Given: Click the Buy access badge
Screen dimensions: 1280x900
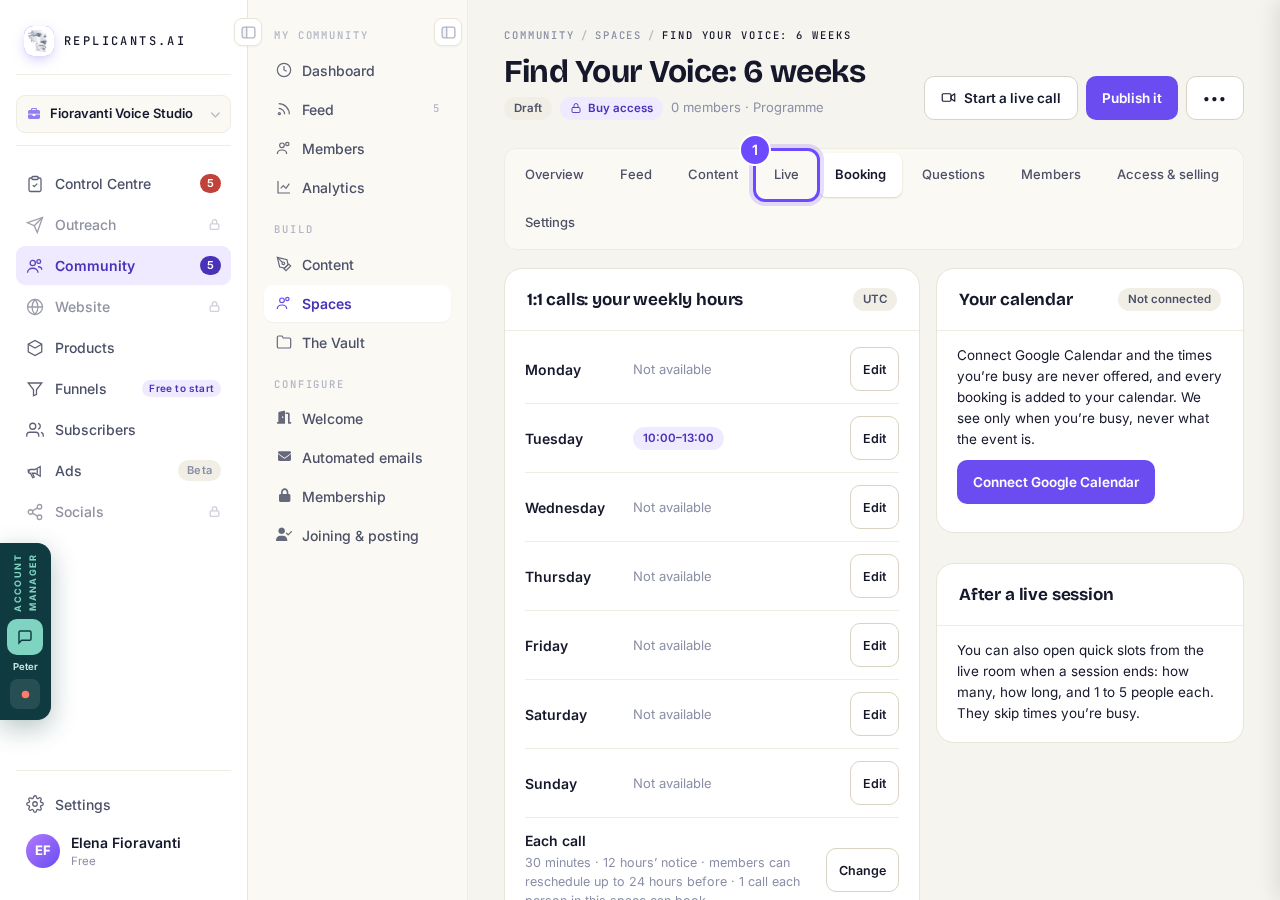Looking at the screenshot, I should (611, 108).
